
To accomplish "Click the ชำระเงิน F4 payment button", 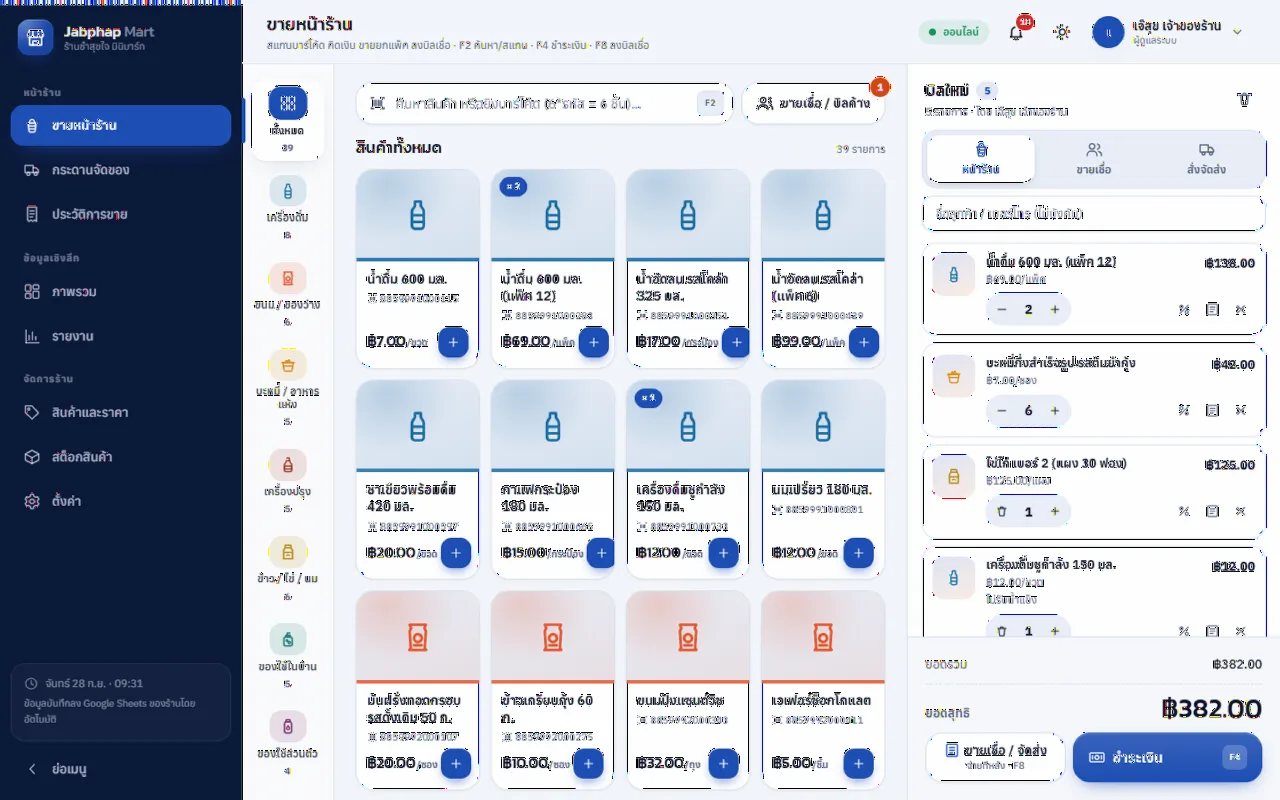I will click(x=1167, y=757).
